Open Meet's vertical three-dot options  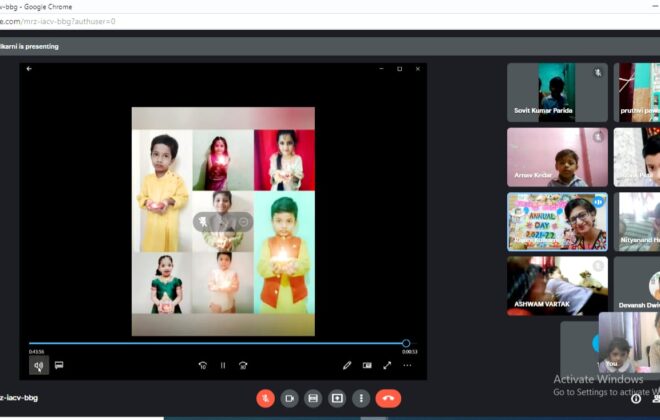pyautogui.click(x=361, y=398)
